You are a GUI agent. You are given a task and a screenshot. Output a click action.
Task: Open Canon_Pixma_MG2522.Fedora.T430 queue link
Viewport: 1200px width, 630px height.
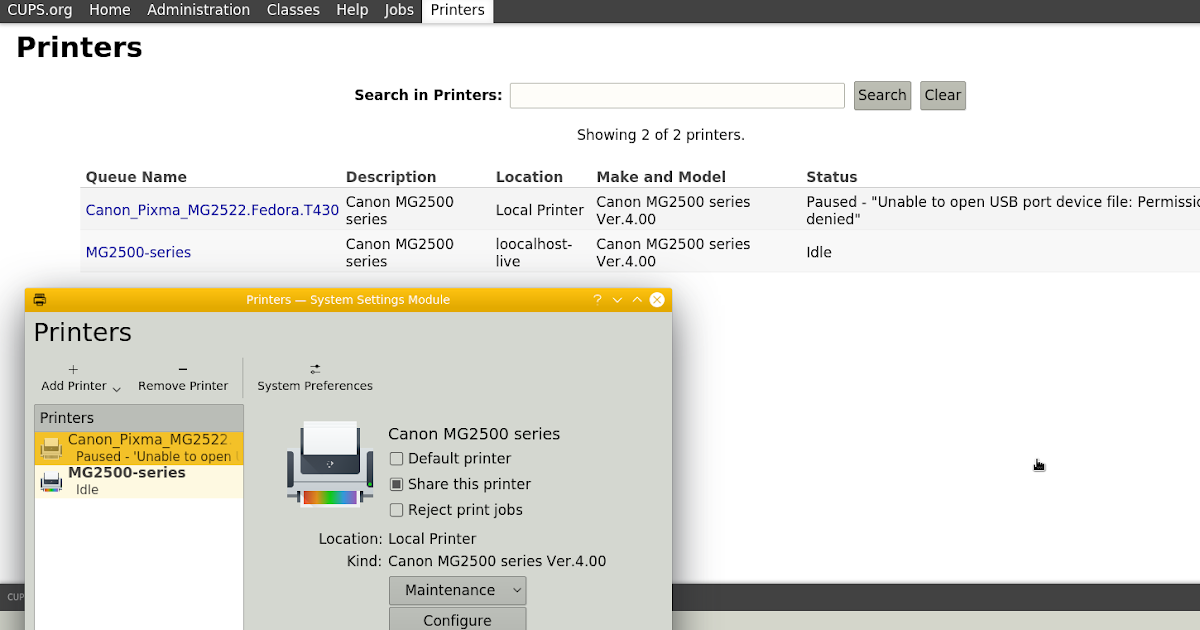coord(212,210)
